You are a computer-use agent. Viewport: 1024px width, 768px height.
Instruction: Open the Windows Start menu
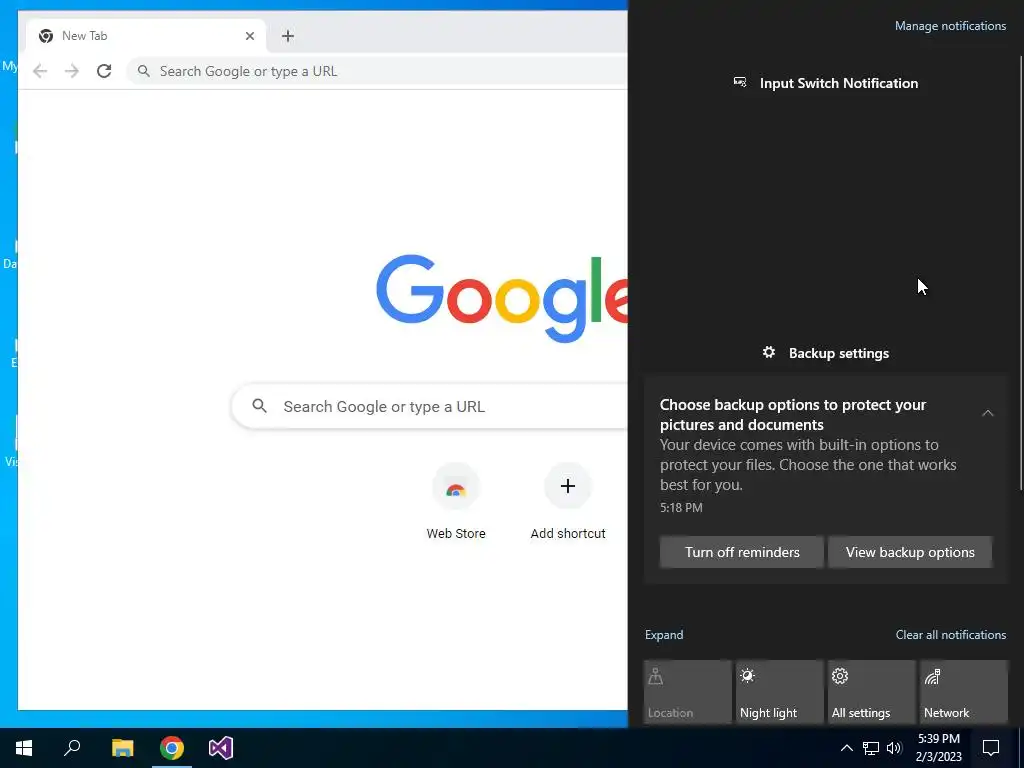click(24, 748)
